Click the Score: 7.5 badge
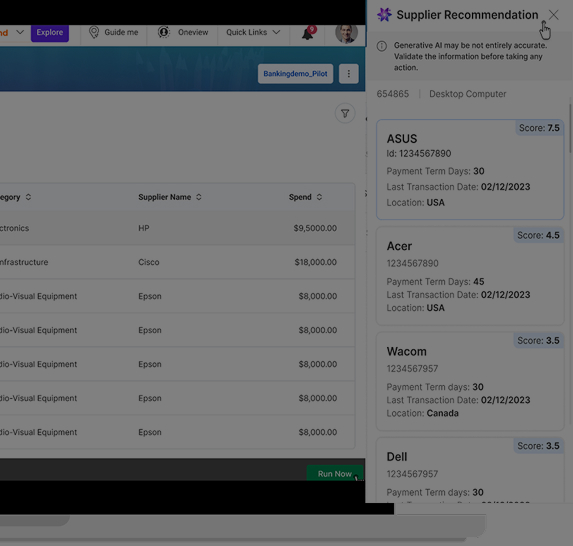Image resolution: width=573 pixels, height=546 pixels. pyautogui.click(x=539, y=128)
